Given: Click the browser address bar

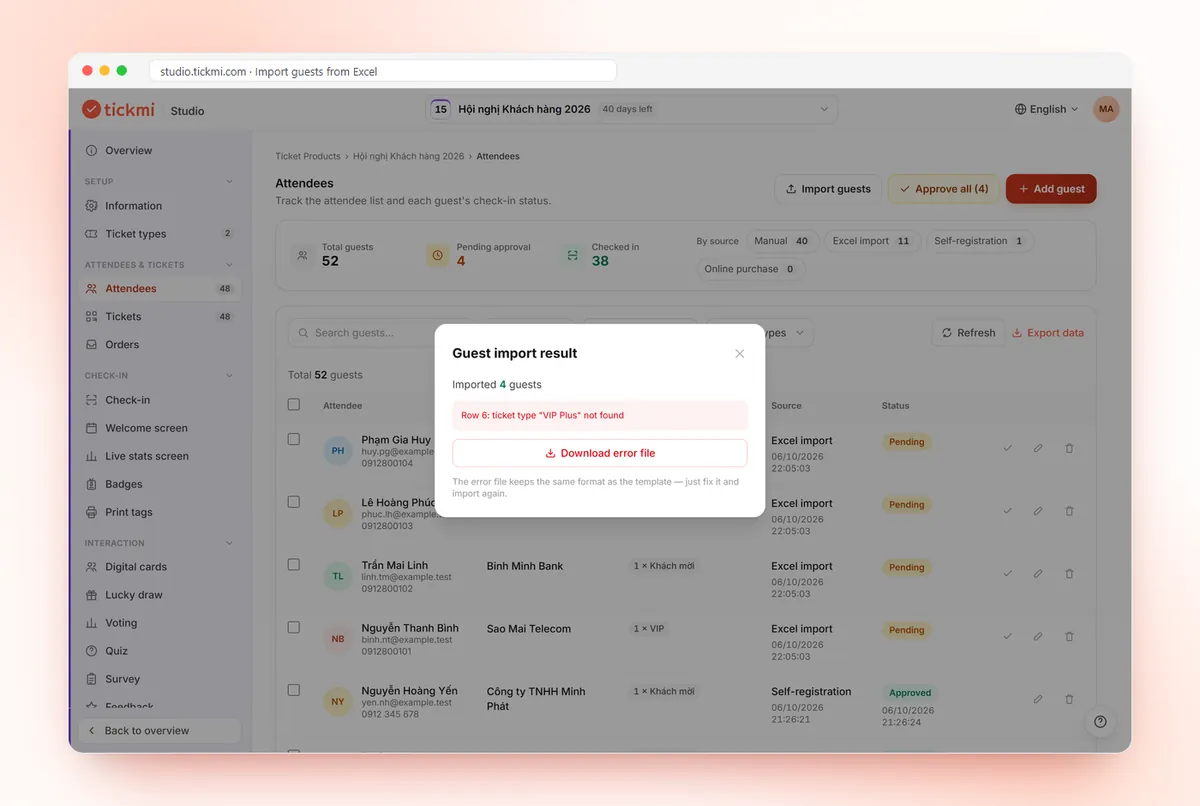Looking at the screenshot, I should (x=383, y=71).
